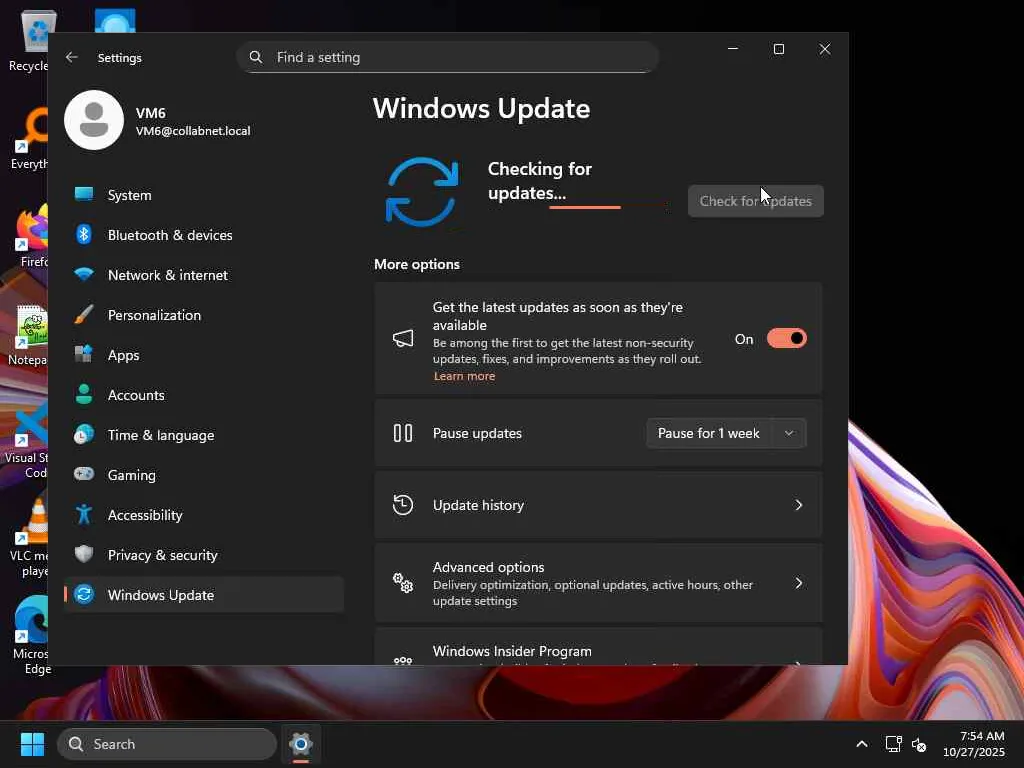
Task: Open Update history row
Action: pos(598,505)
